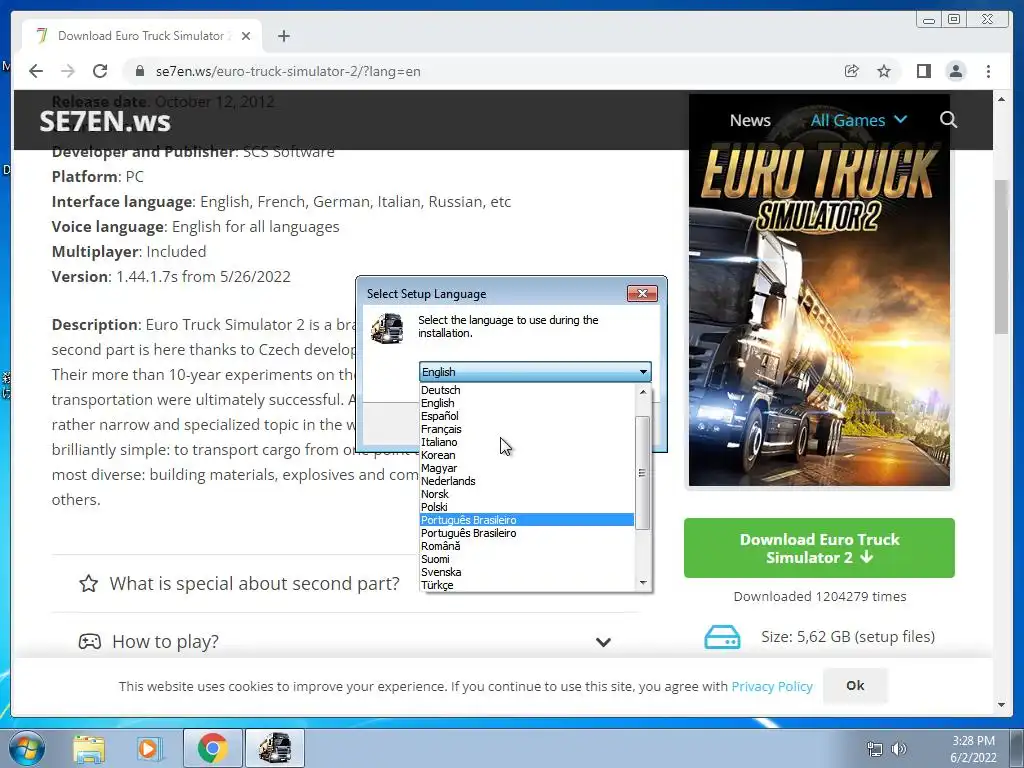This screenshot has height=768, width=1024.
Task: Click Download Euro Truck Simulator 2 button
Action: point(819,548)
